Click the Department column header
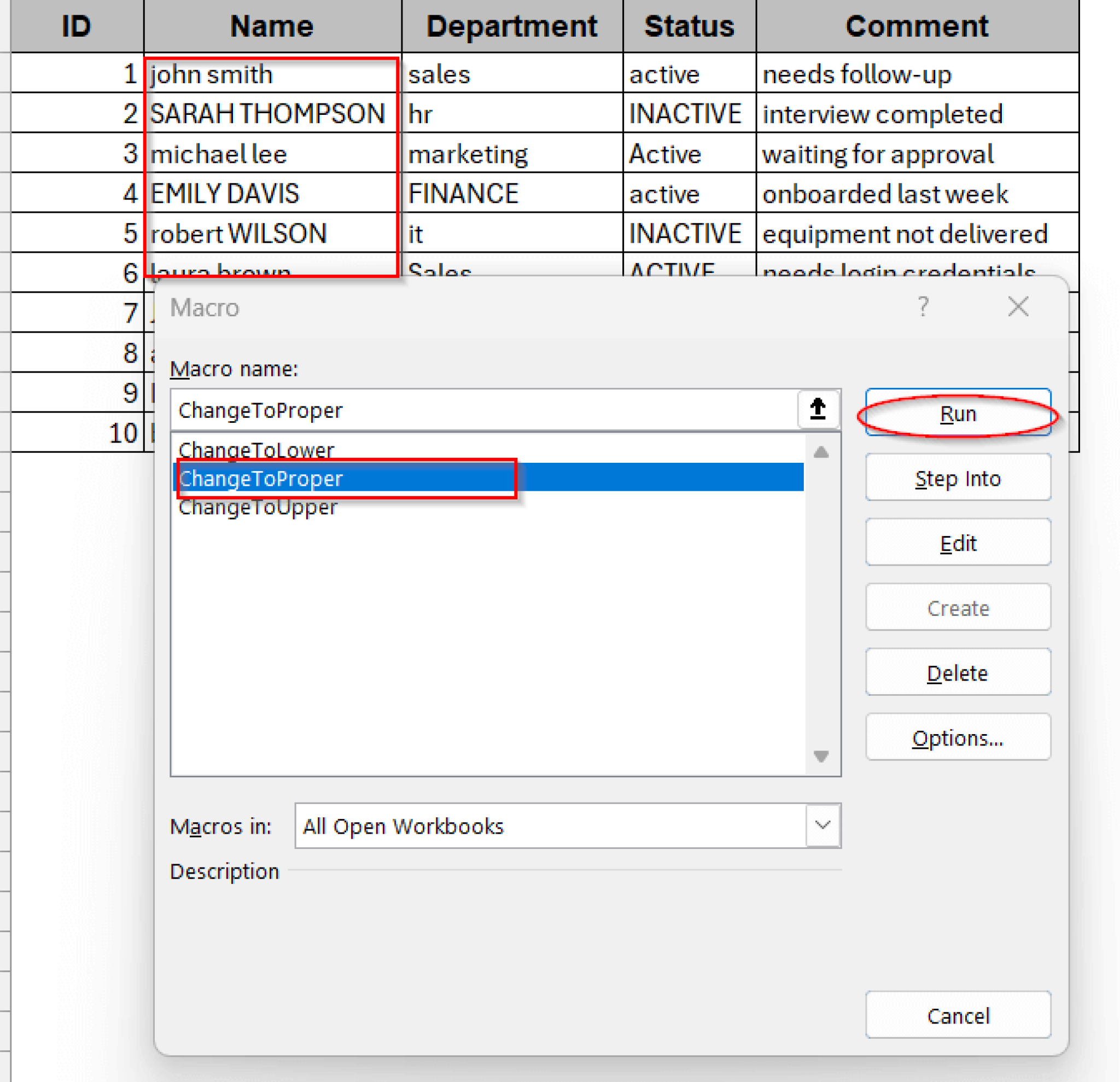The height and width of the screenshot is (1082, 1120). coord(512,25)
